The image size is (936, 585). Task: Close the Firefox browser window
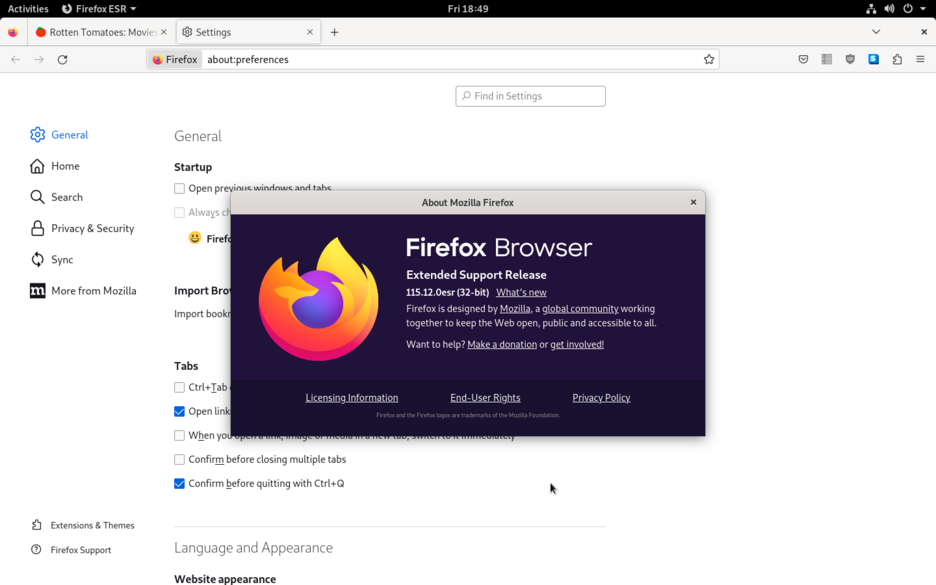point(923,32)
